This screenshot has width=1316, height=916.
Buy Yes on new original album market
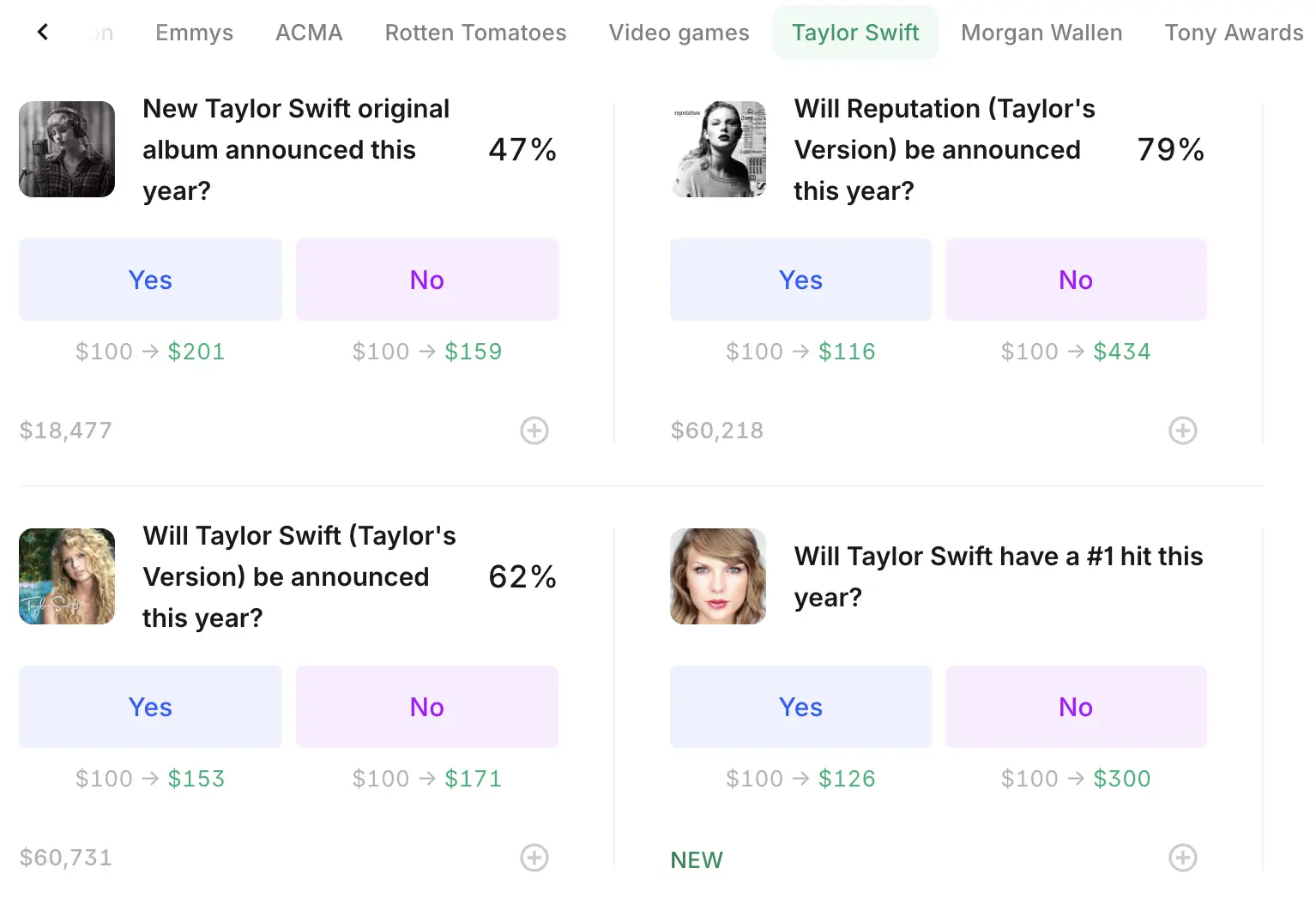[x=149, y=279]
